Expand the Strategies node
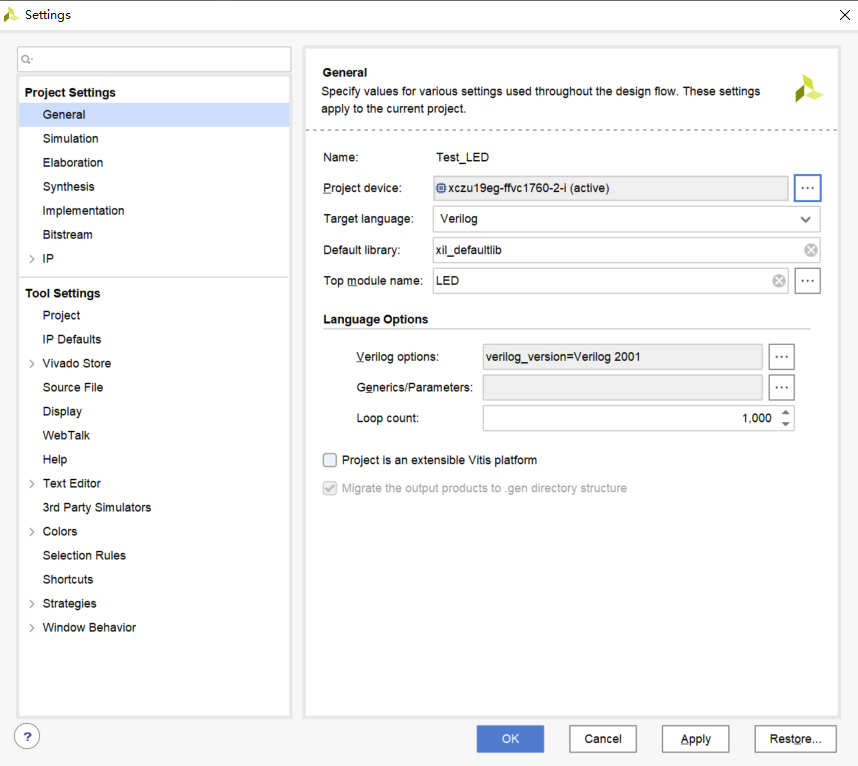 tap(32, 603)
